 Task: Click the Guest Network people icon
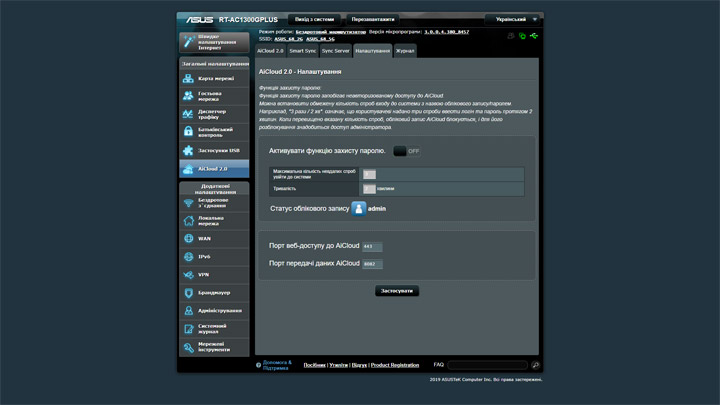tap(188, 96)
